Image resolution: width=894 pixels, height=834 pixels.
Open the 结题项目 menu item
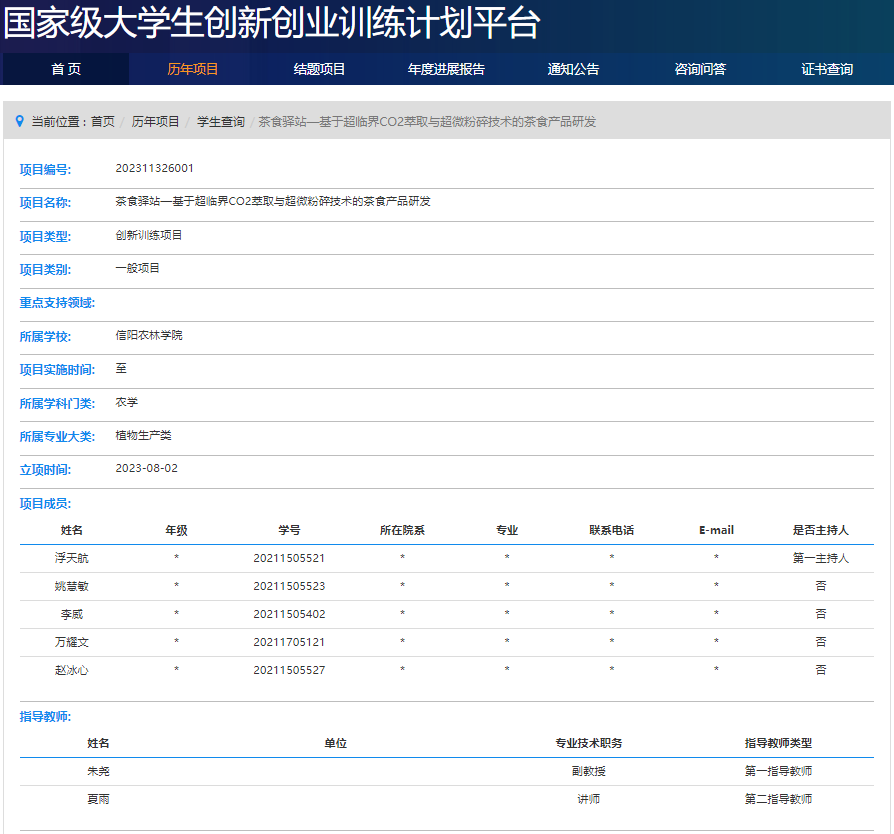coord(319,69)
